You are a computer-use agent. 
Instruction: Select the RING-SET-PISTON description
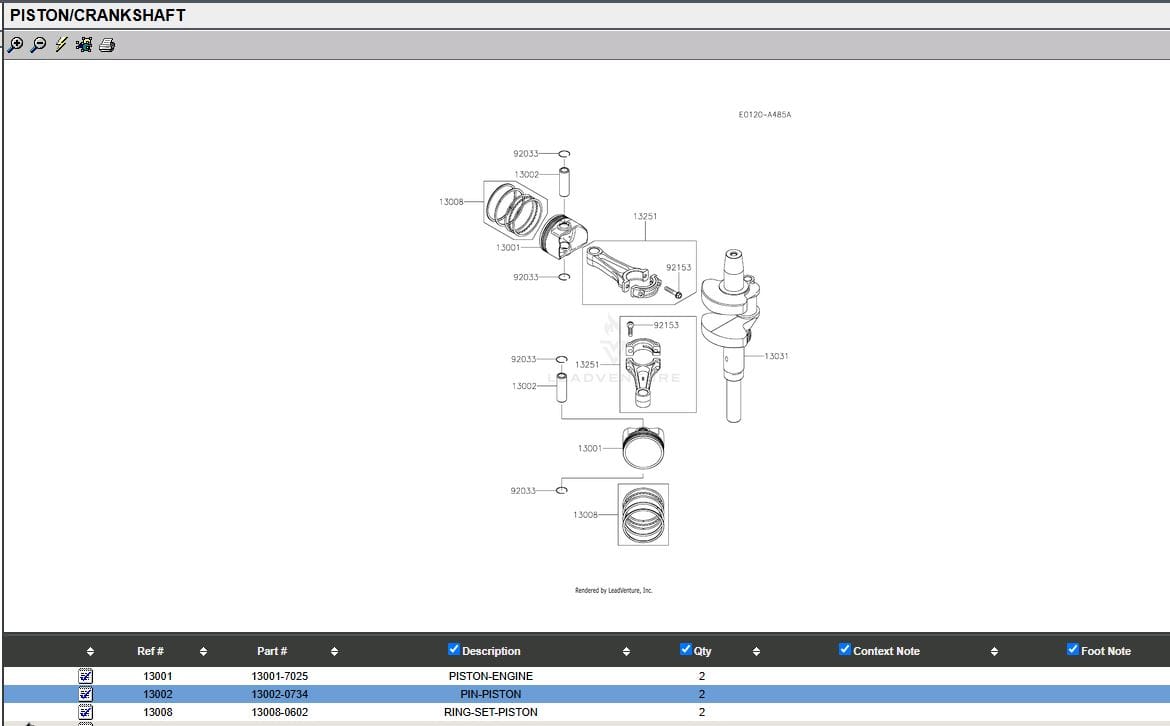pyautogui.click(x=490, y=712)
